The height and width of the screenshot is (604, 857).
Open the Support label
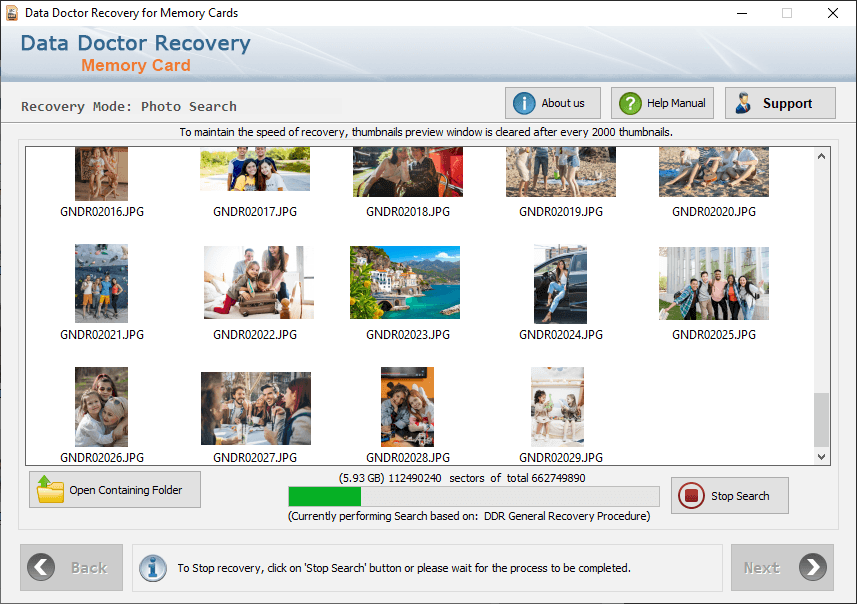click(x=787, y=103)
